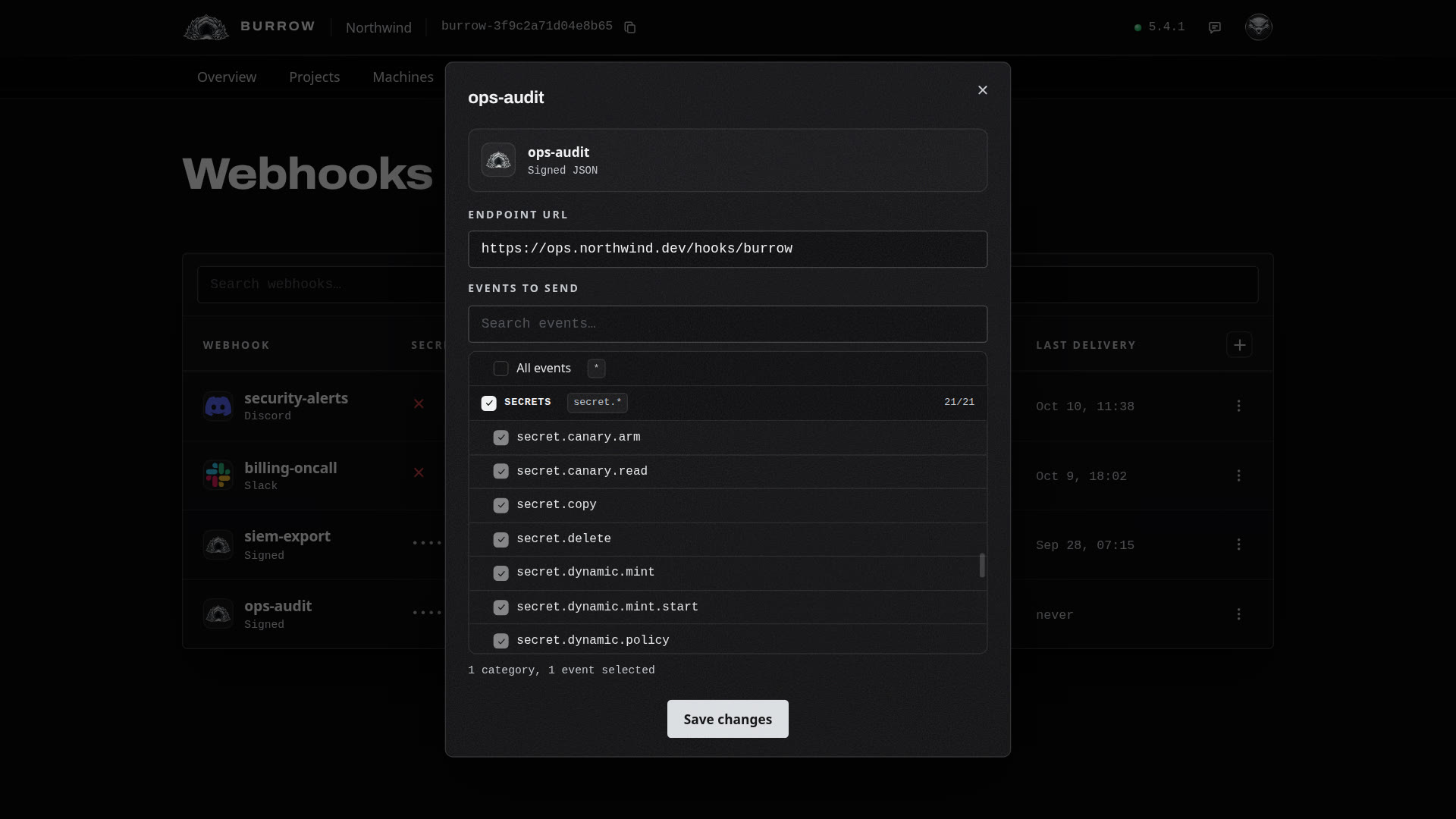Open the Projects tab

[314, 77]
